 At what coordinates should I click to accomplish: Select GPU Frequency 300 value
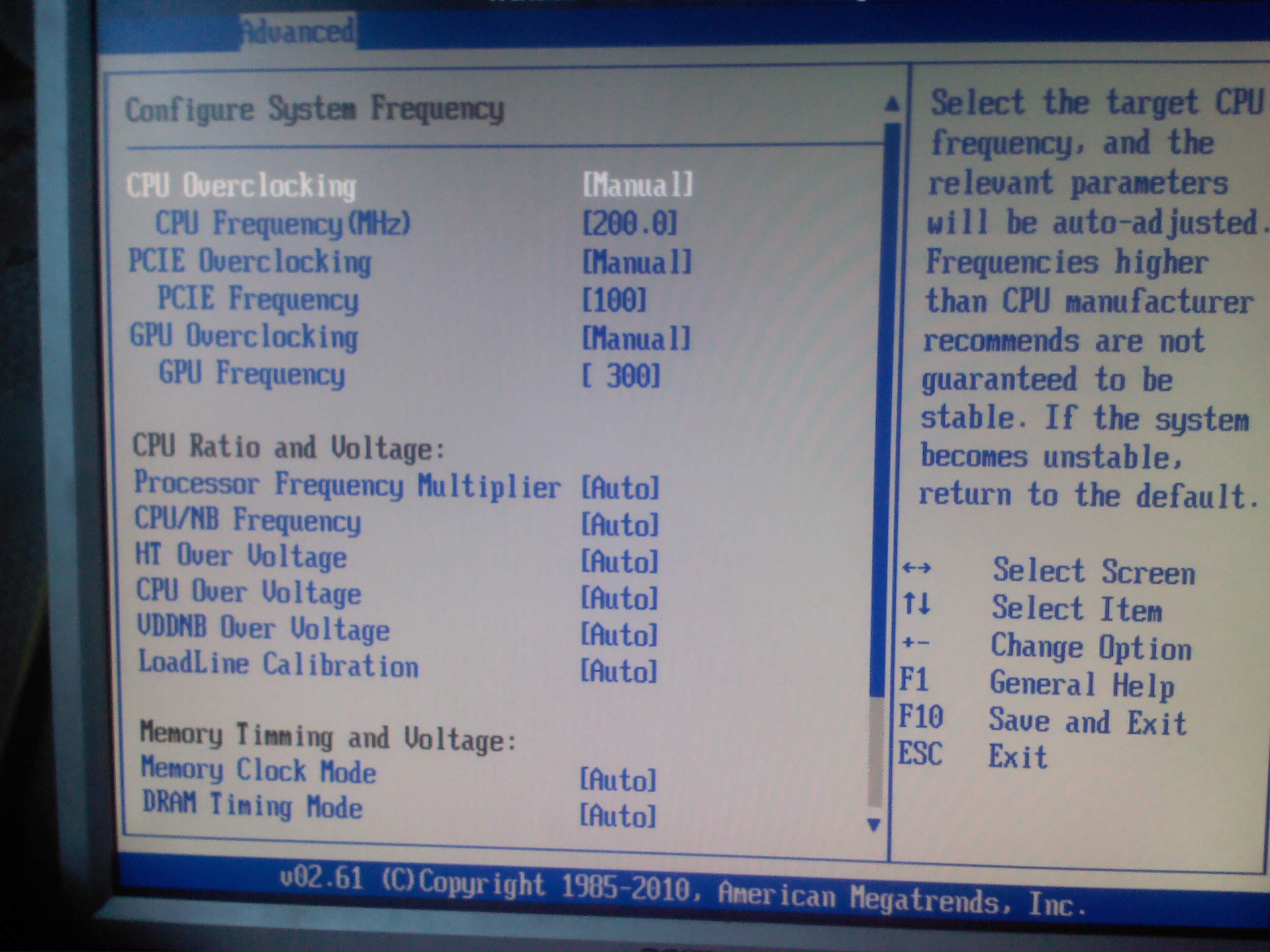621,376
